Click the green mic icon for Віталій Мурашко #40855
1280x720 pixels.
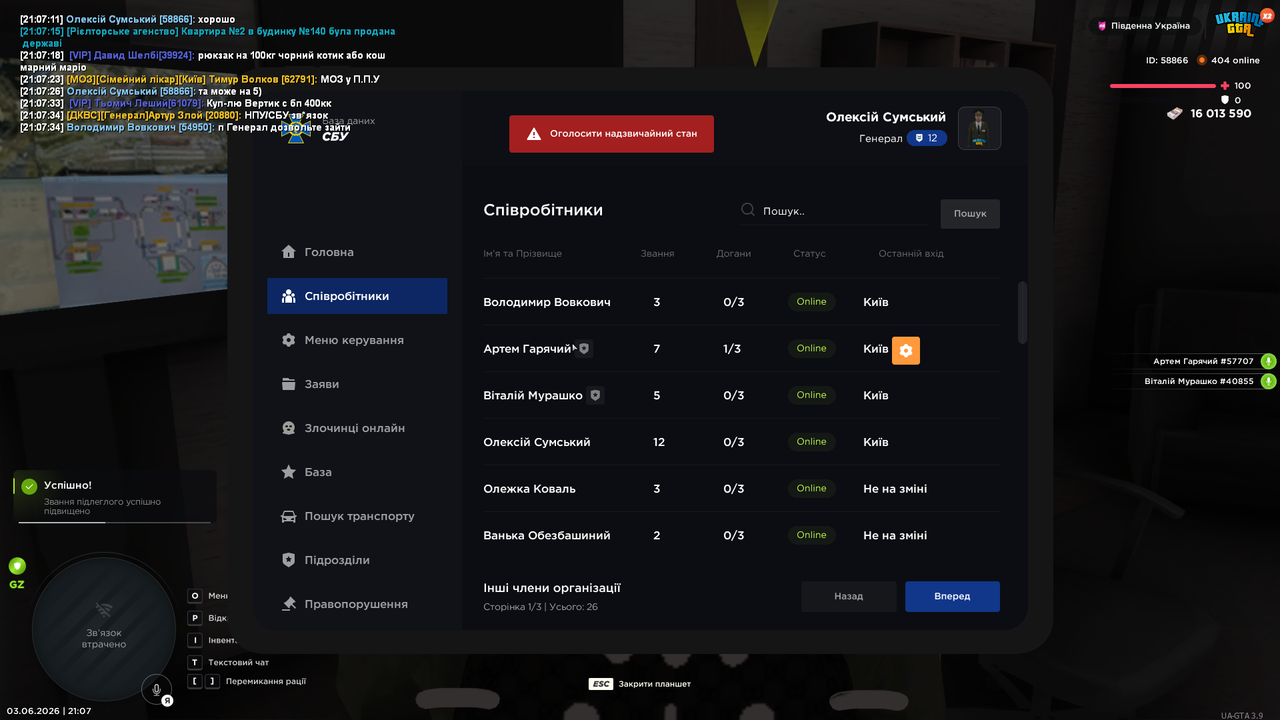[x=1268, y=381]
